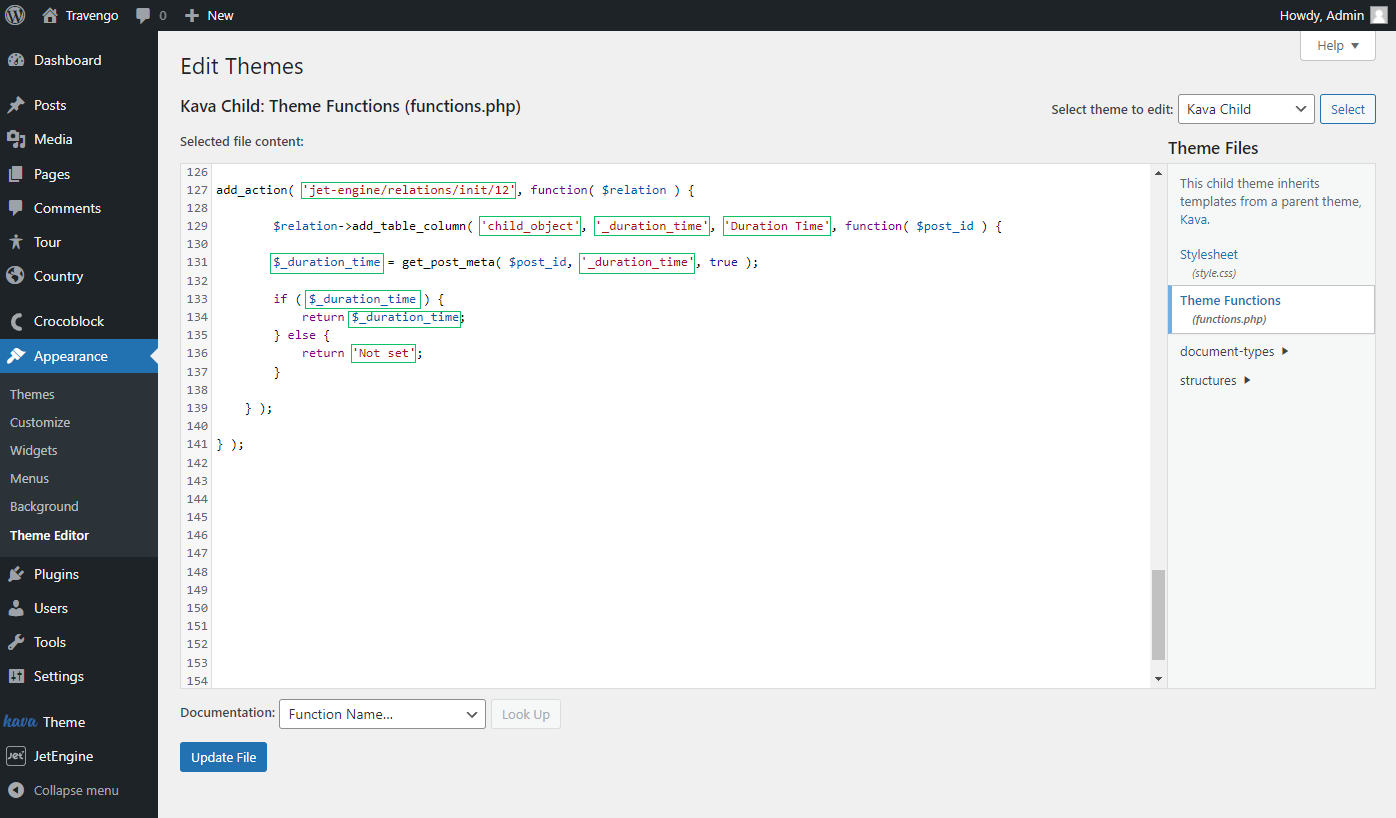
Task: Click the Tour star icon
Action: [x=16, y=242]
